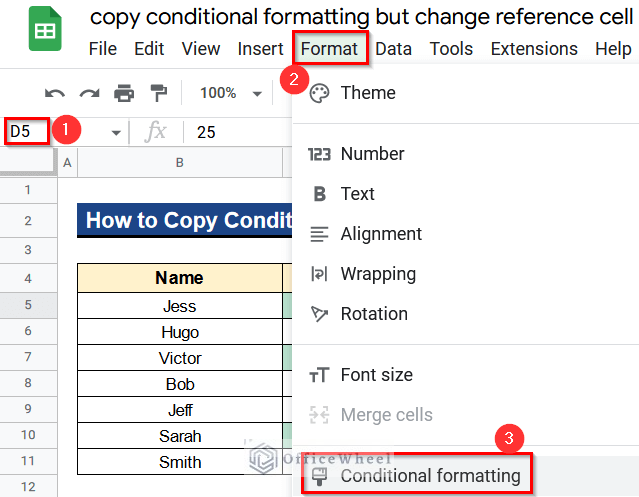Open the Data menu
This screenshot has height=497, width=639.
(393, 49)
